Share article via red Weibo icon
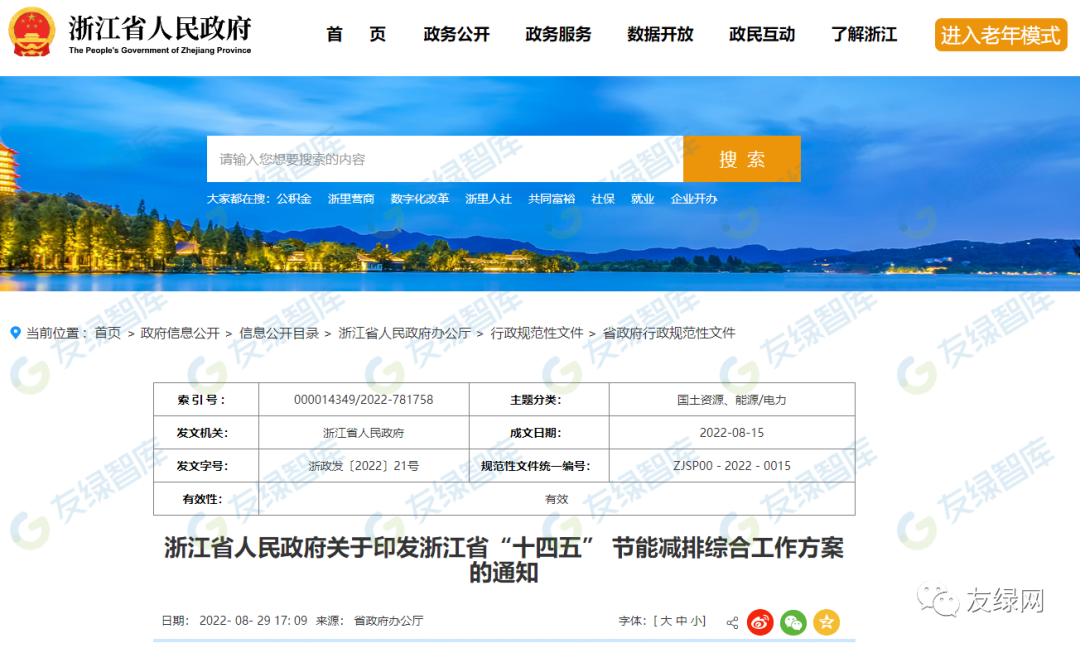Image resolution: width=1080 pixels, height=648 pixels. pos(760,622)
